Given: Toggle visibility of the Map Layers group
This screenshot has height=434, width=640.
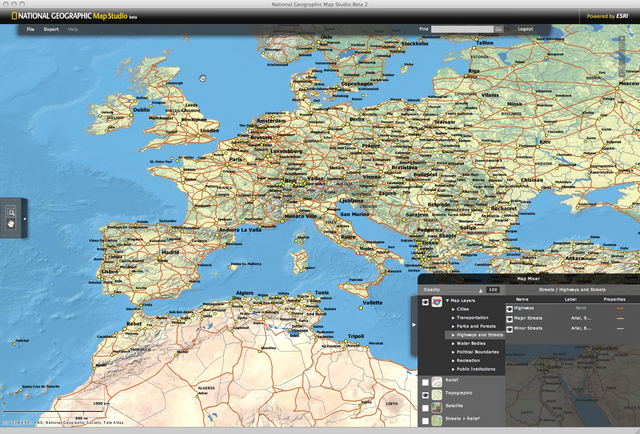Looking at the screenshot, I should (x=425, y=302).
